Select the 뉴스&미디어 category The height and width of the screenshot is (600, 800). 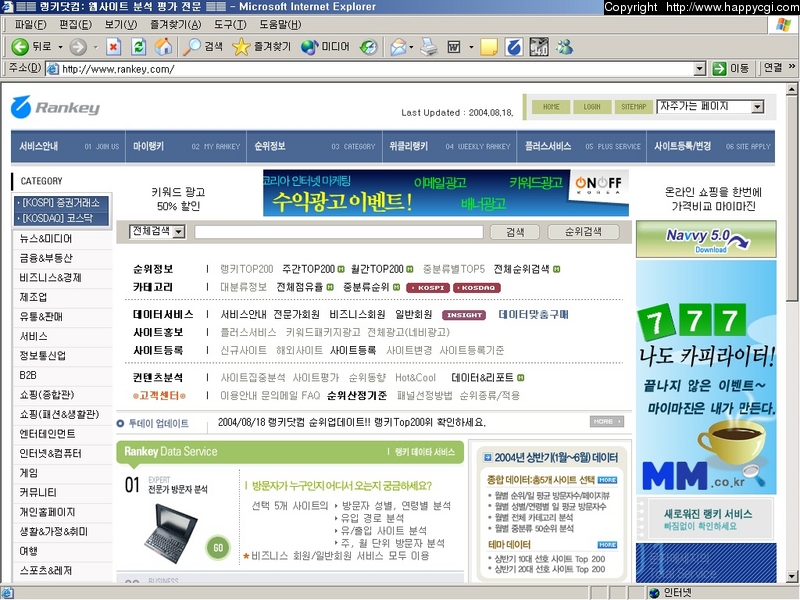pyautogui.click(x=45, y=239)
